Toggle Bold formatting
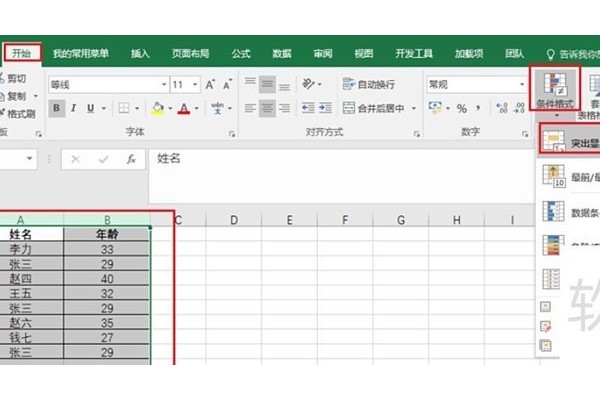 coord(57,108)
